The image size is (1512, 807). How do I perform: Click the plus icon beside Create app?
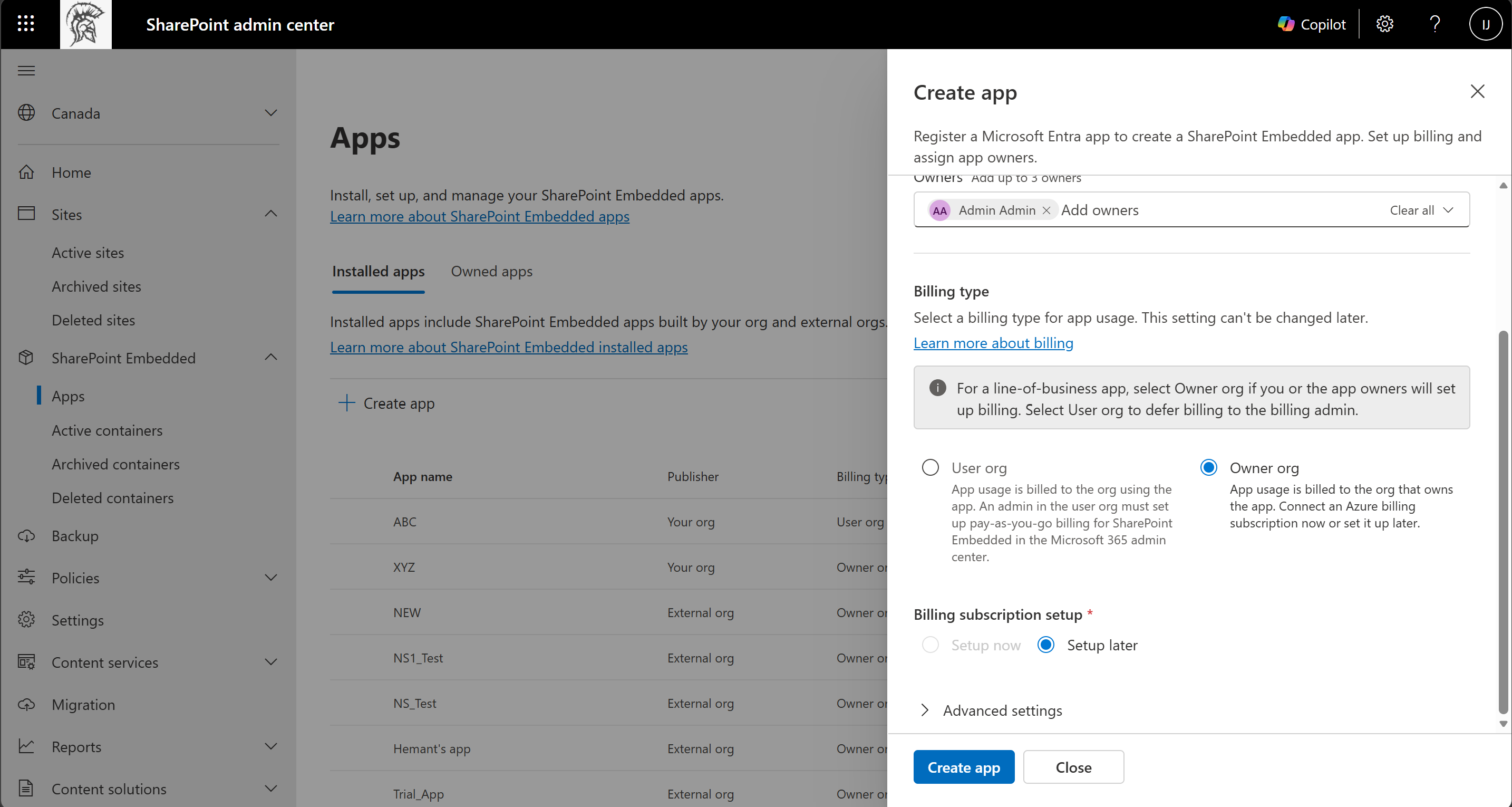coord(347,403)
